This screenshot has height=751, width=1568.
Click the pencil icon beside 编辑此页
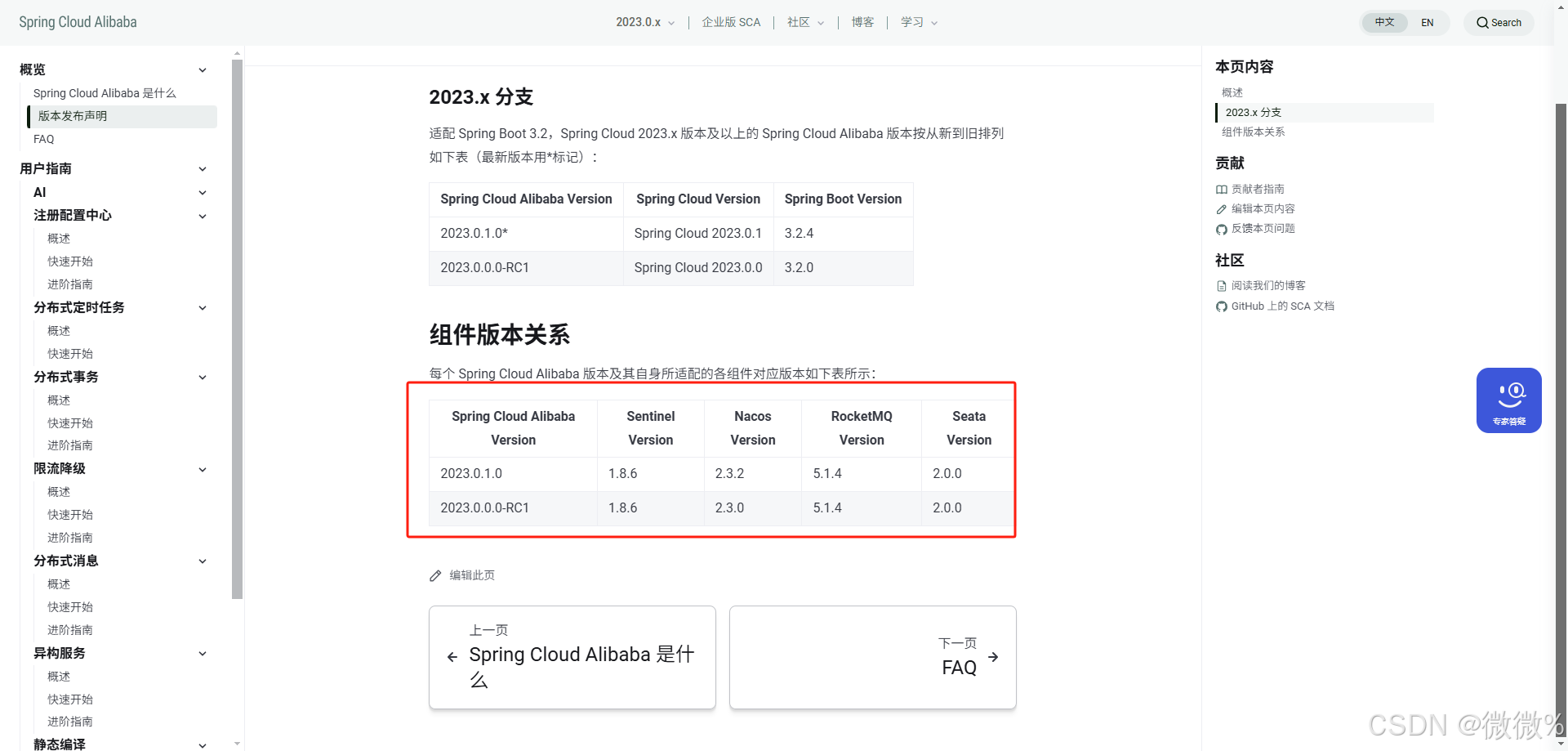click(x=435, y=576)
